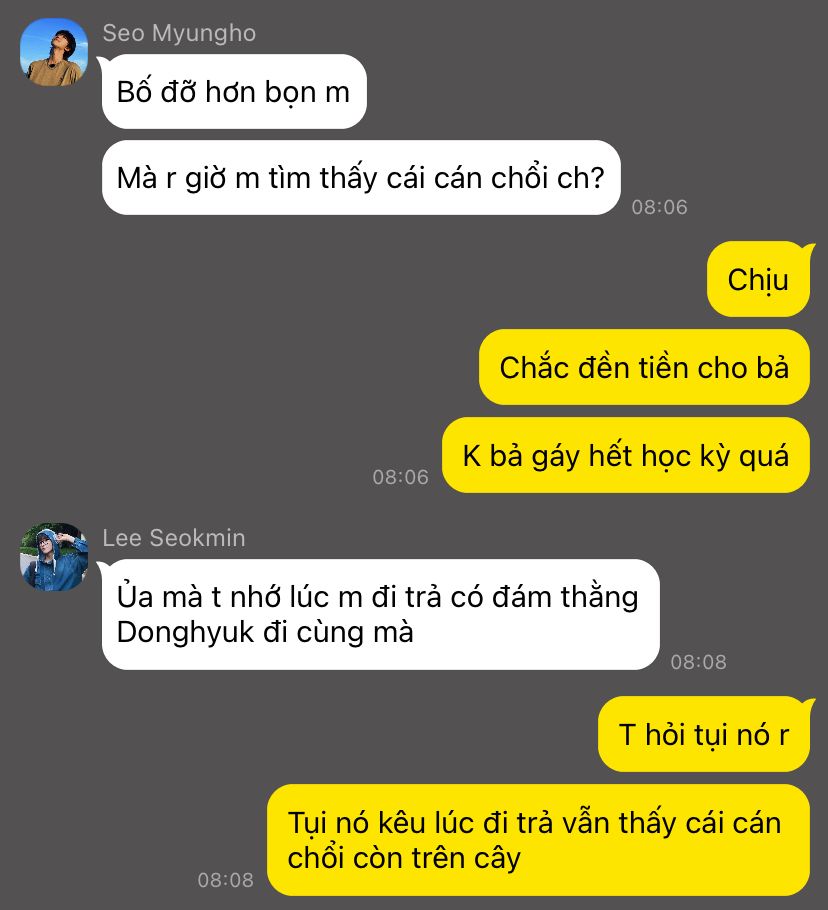The height and width of the screenshot is (910, 828).
Task: Open Seo Myungho's profile picture
Action: [x=54, y=52]
